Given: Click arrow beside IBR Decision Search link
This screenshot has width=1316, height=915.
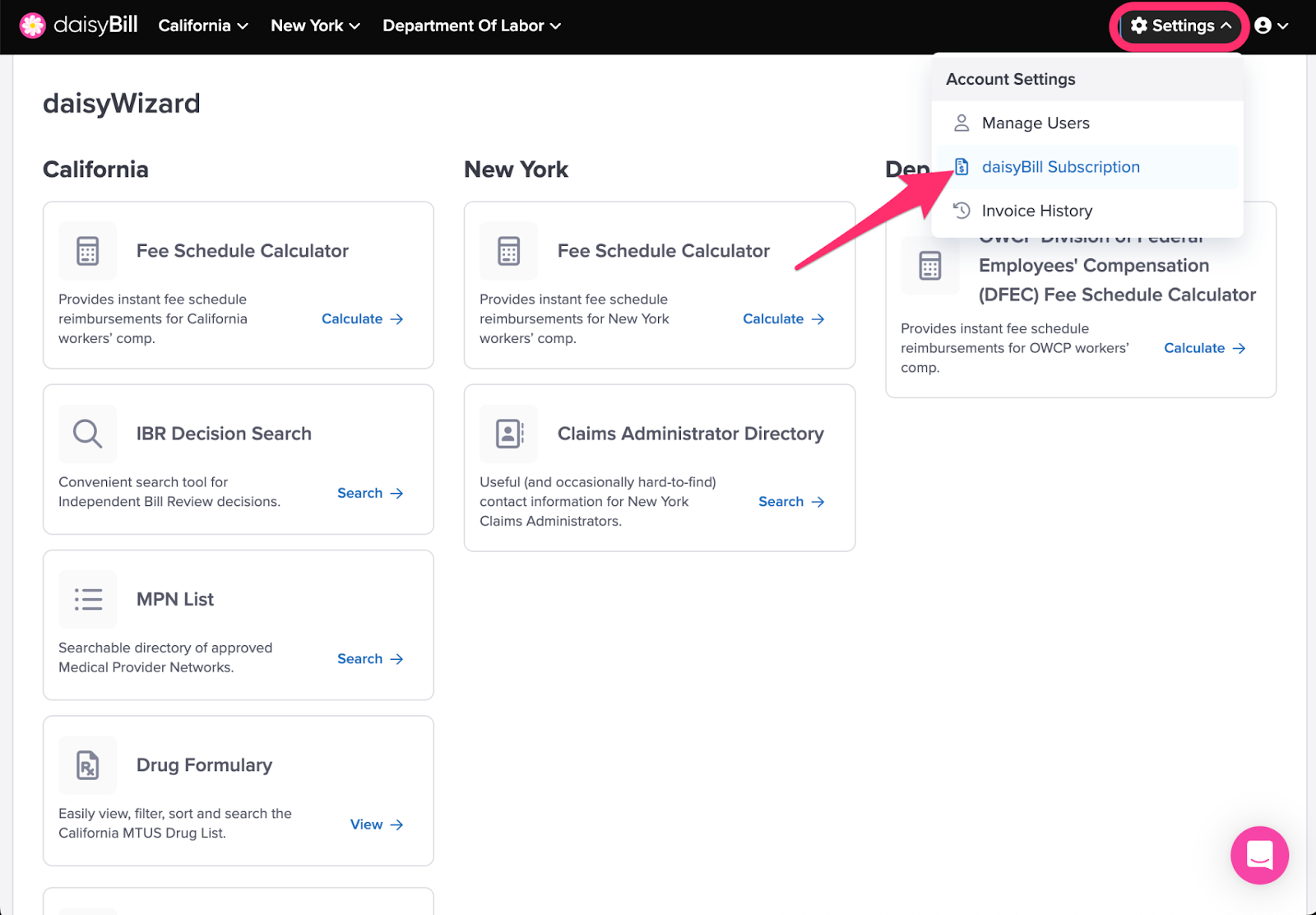Looking at the screenshot, I should click(396, 494).
